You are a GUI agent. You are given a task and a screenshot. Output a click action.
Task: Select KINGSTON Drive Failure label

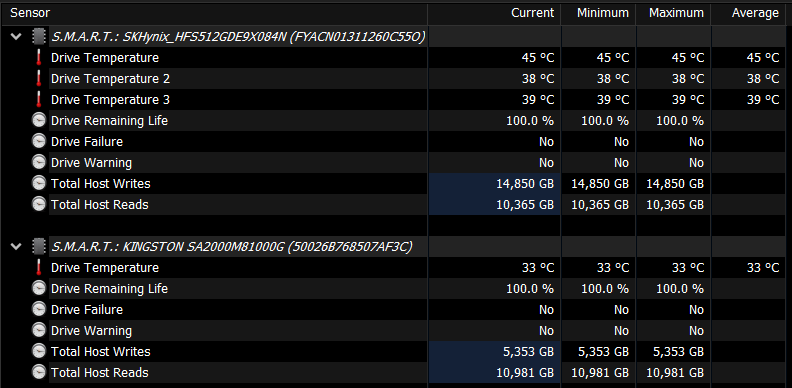point(87,309)
